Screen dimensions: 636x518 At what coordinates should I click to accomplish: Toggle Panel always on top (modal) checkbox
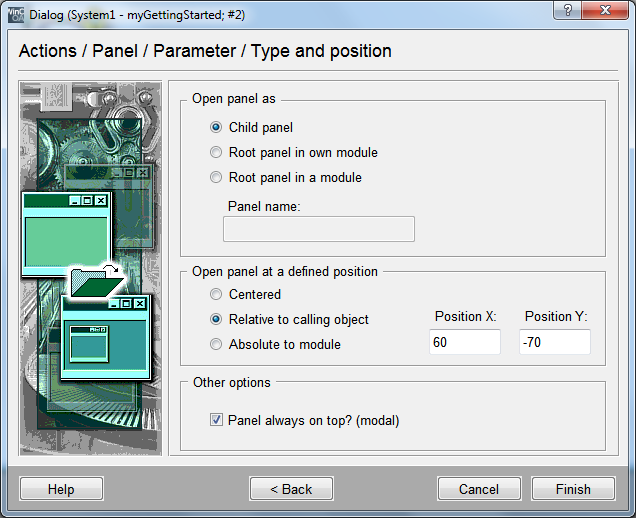[217, 421]
